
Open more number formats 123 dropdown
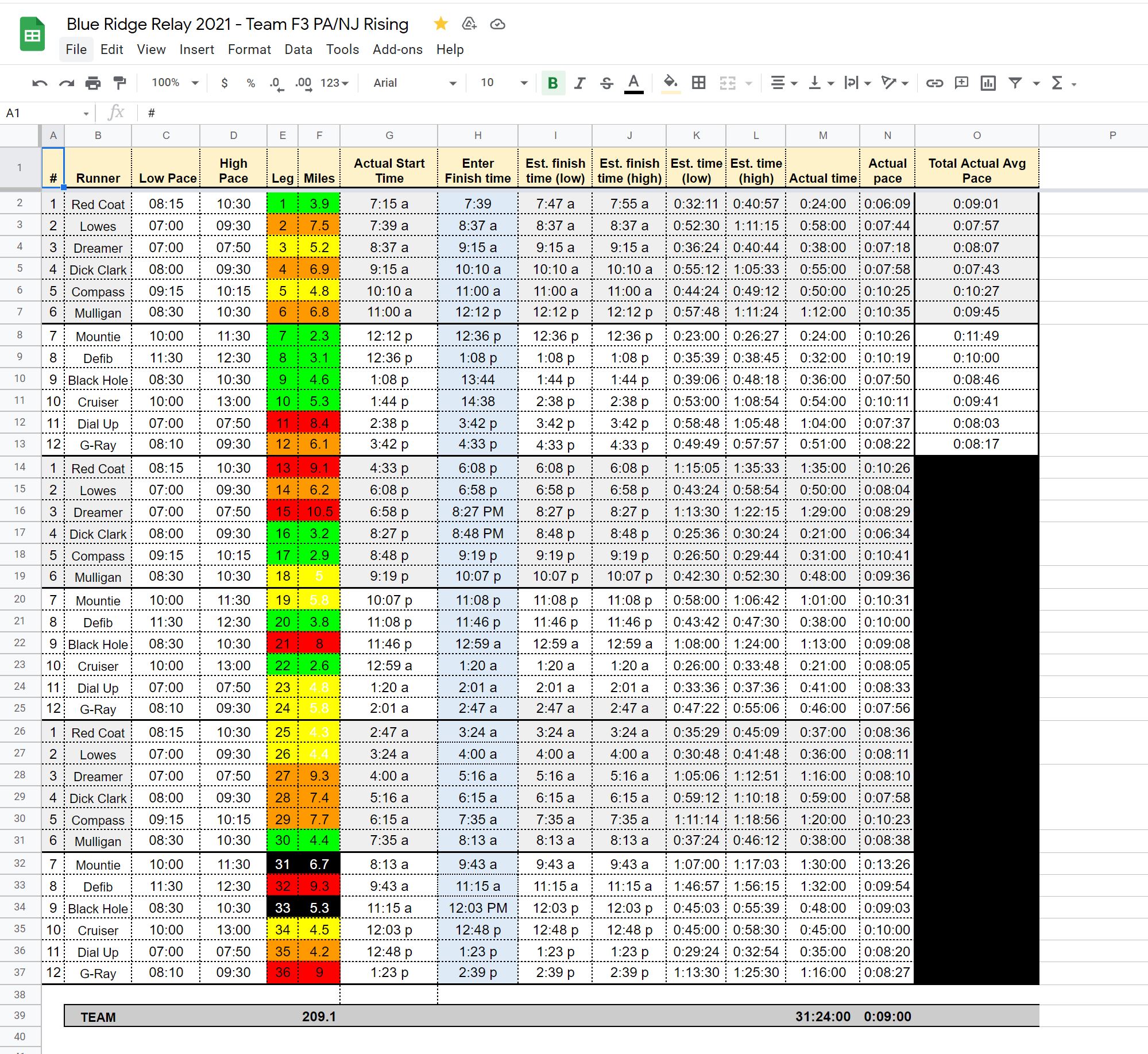coord(335,83)
